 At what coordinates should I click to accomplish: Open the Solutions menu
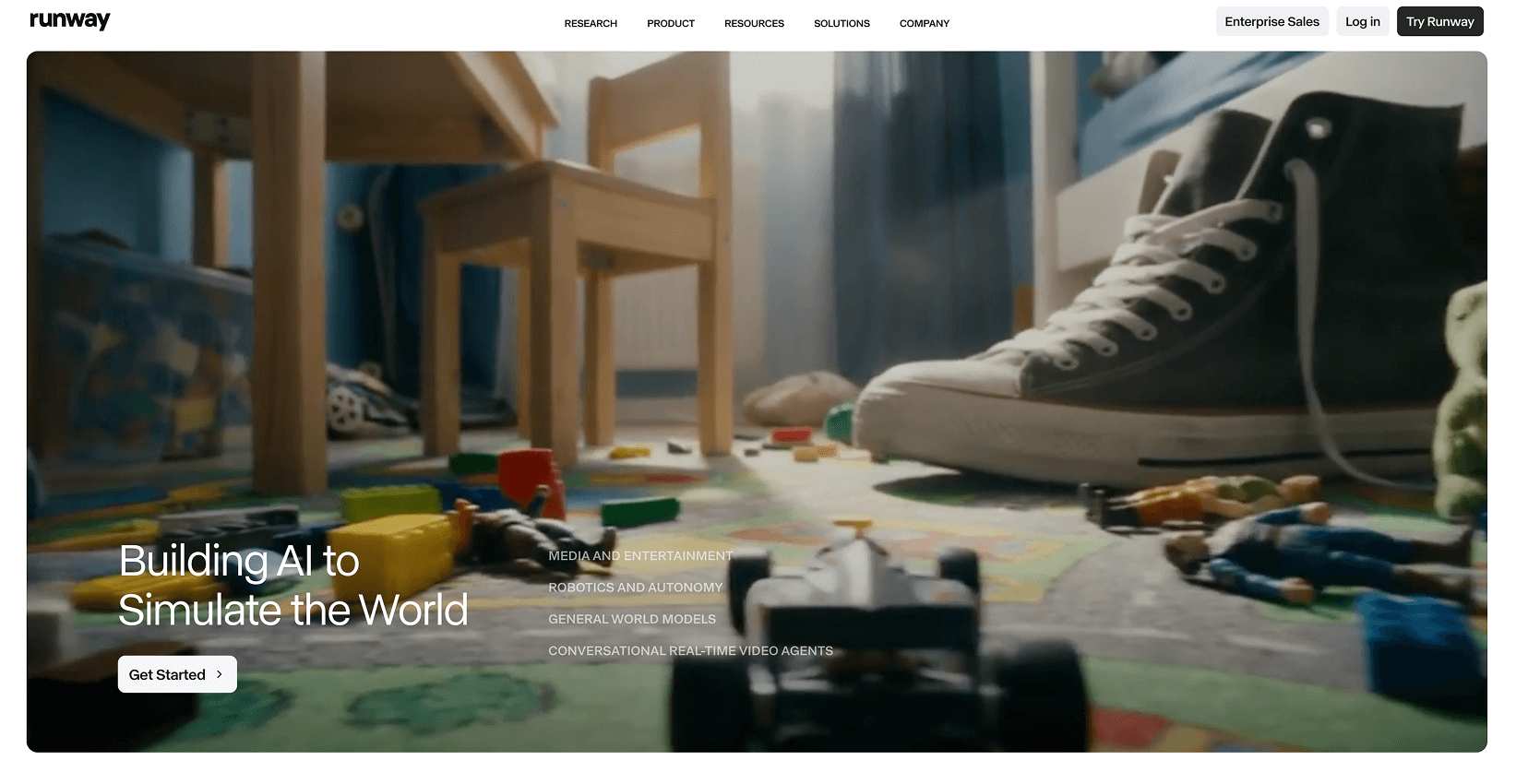pos(842,23)
